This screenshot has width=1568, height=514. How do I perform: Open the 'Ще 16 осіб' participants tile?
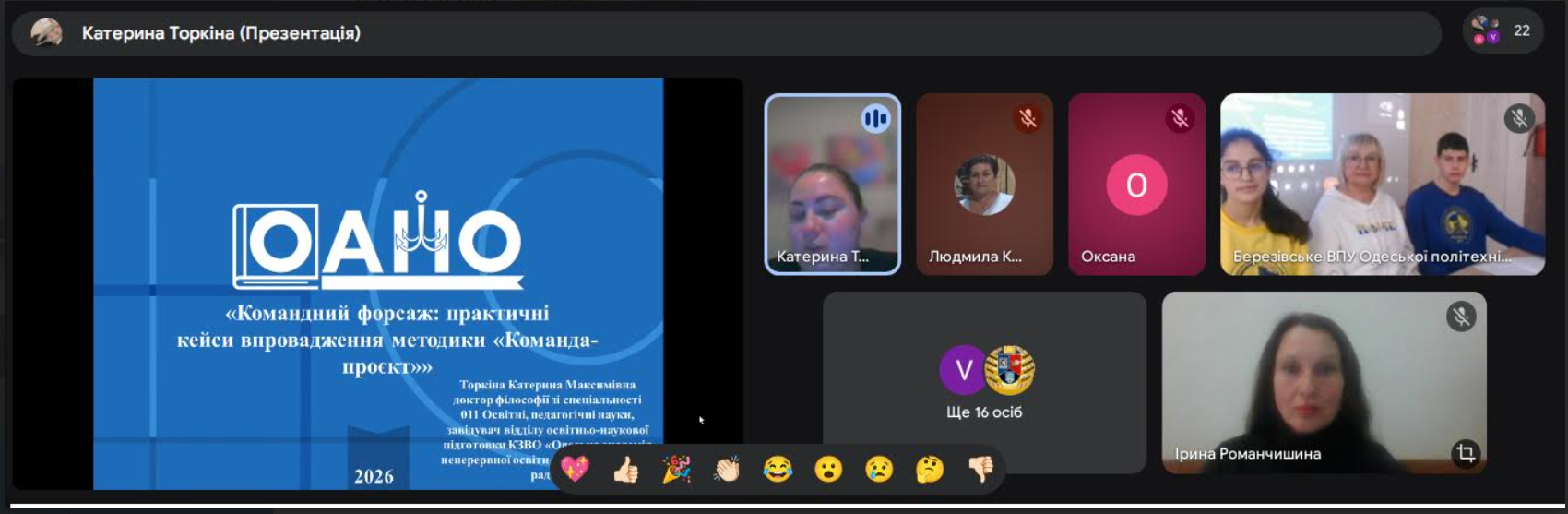click(984, 382)
